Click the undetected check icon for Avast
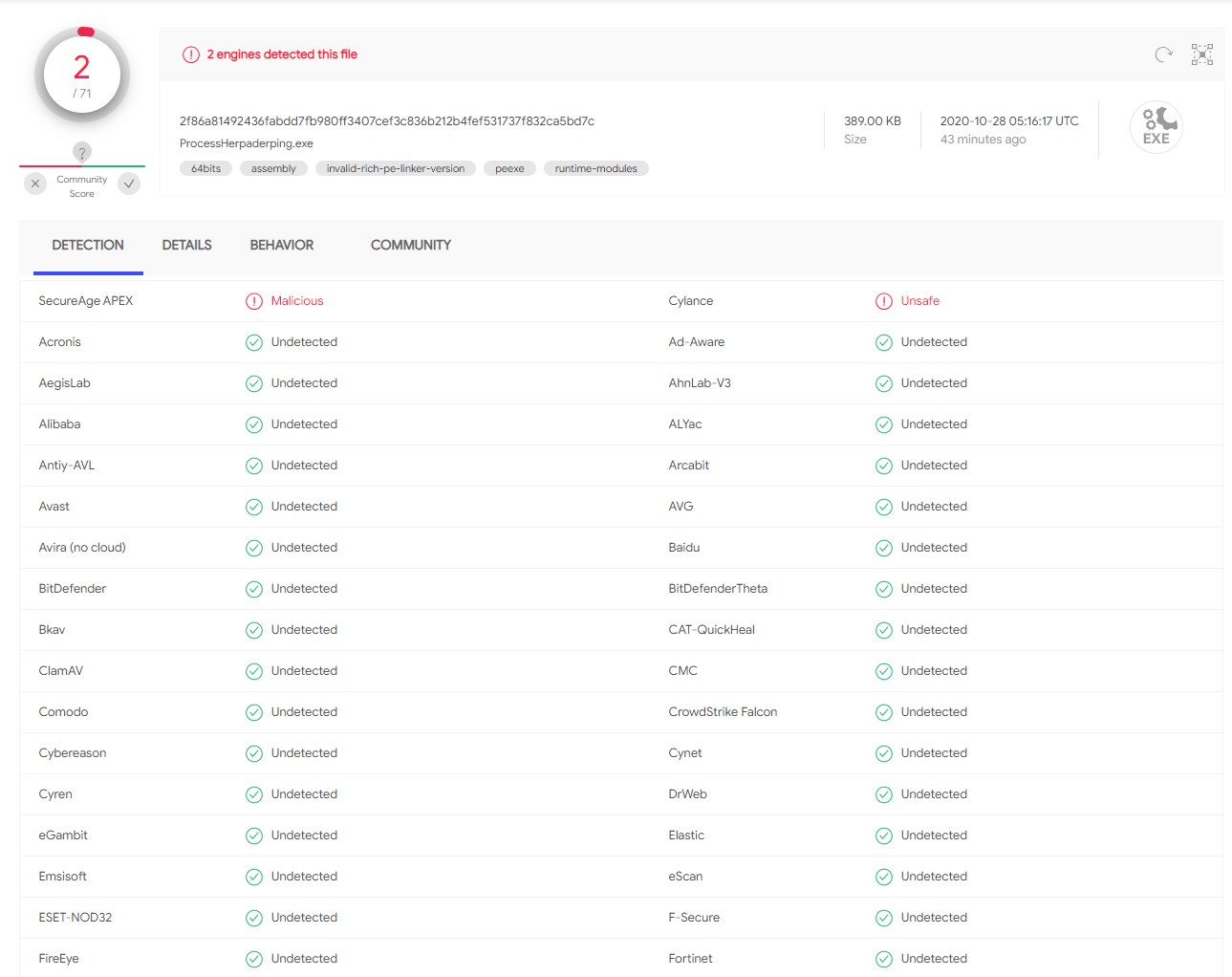 254,507
